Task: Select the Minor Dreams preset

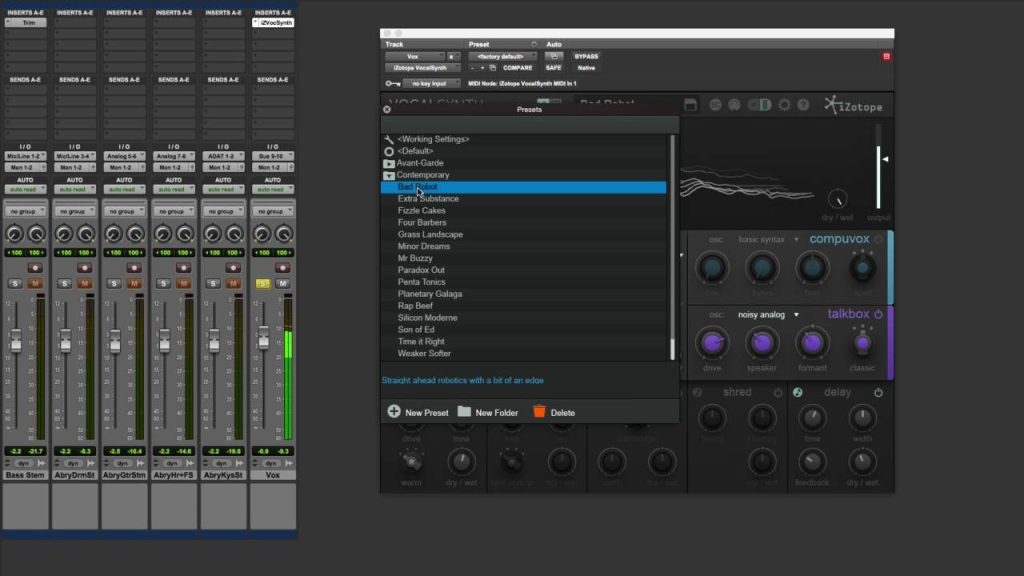Action: coord(523,246)
